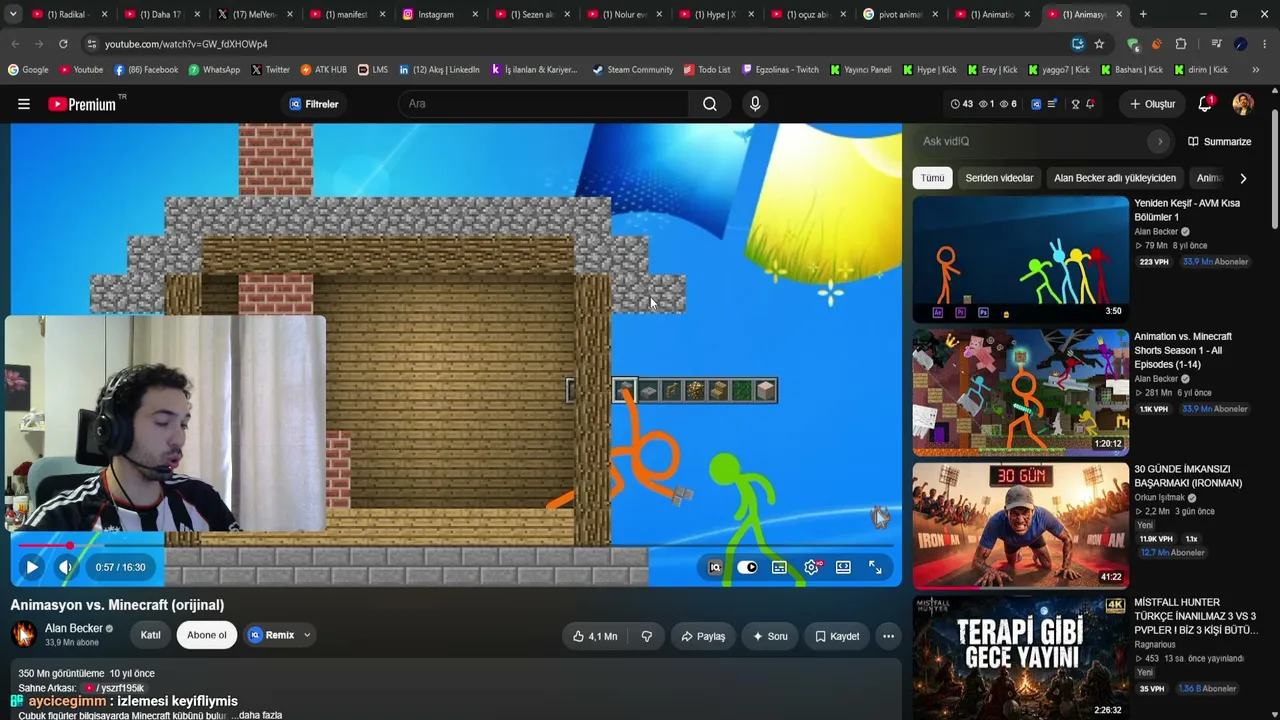This screenshot has height=720, width=1280.
Task: Open a new browser tab
Action: click(1143, 14)
